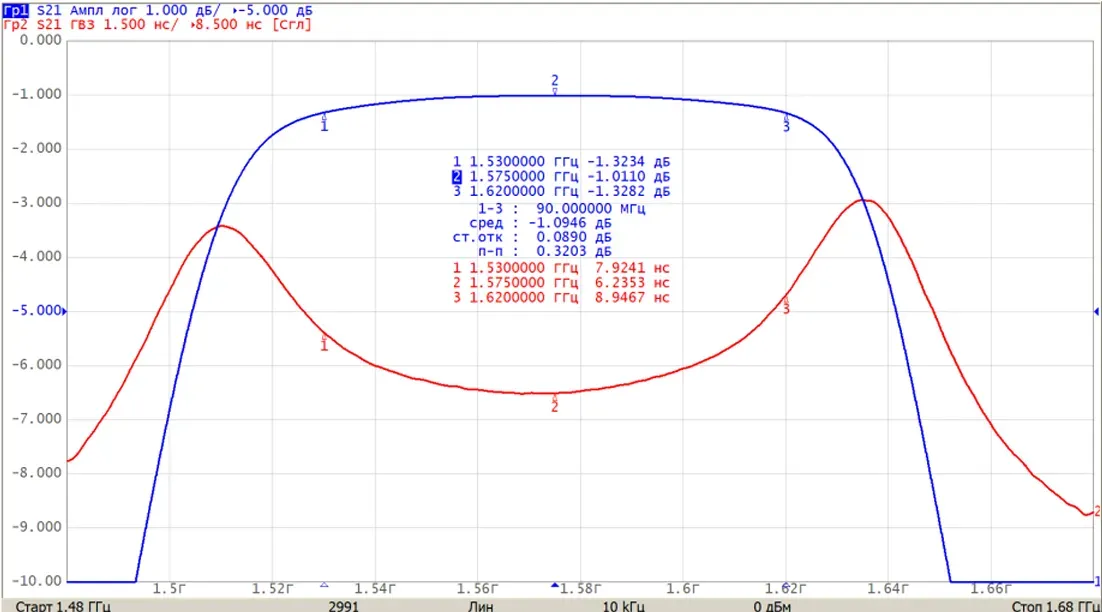The image size is (1102, 612).
Task: Click the Стоп 1.68 ГГц stop frequency field
Action: 1055,606
